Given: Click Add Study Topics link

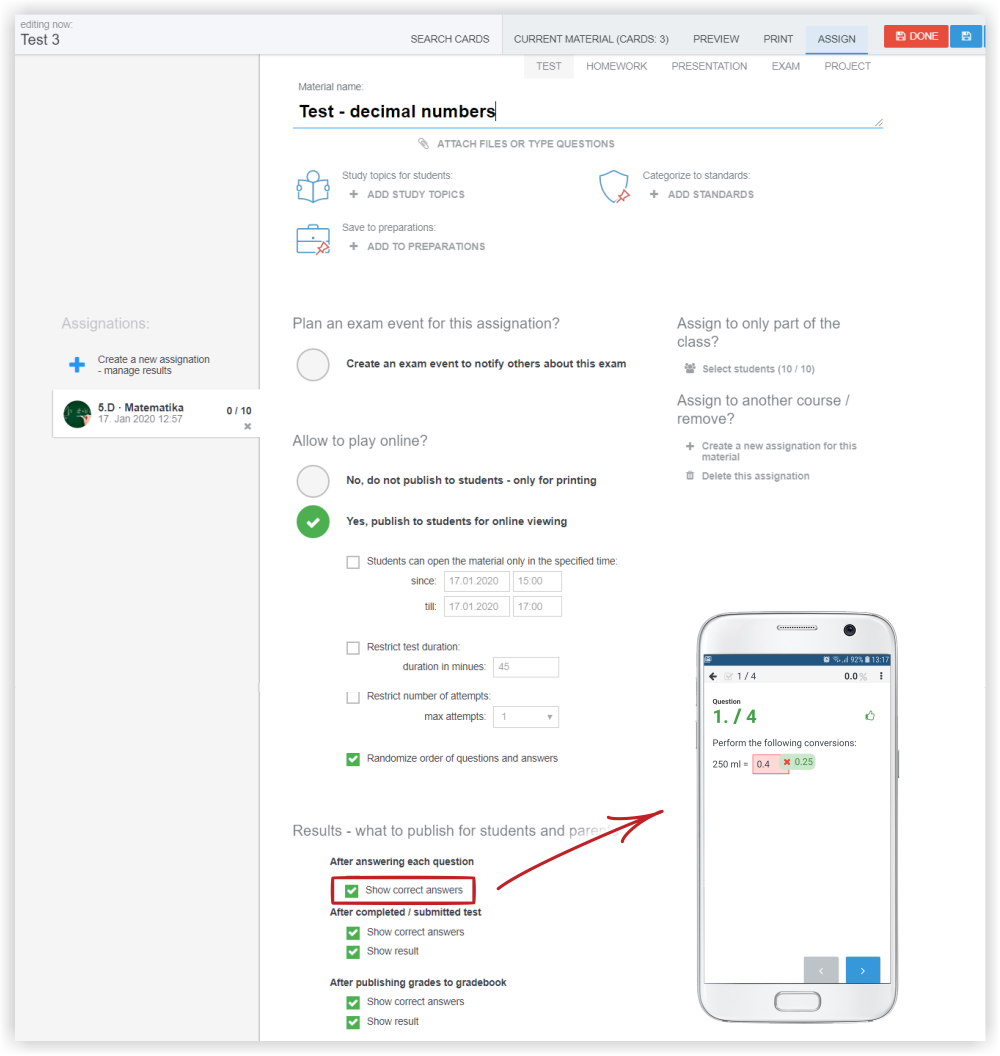Looking at the screenshot, I should tap(415, 194).
